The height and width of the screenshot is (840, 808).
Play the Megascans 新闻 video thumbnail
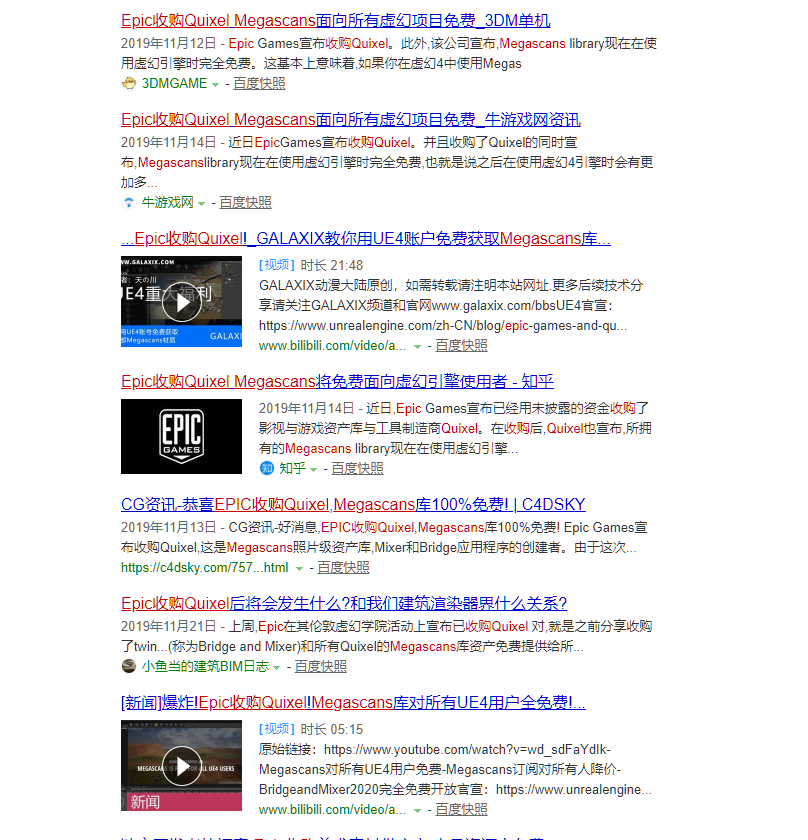[182, 766]
